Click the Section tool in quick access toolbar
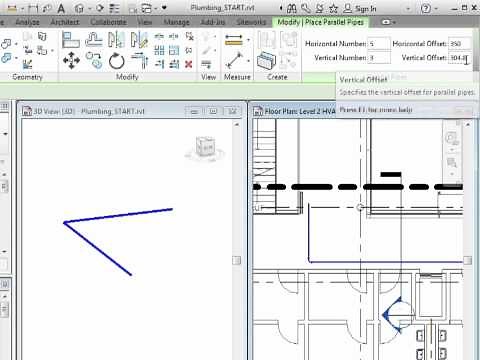 (x=100, y=8)
